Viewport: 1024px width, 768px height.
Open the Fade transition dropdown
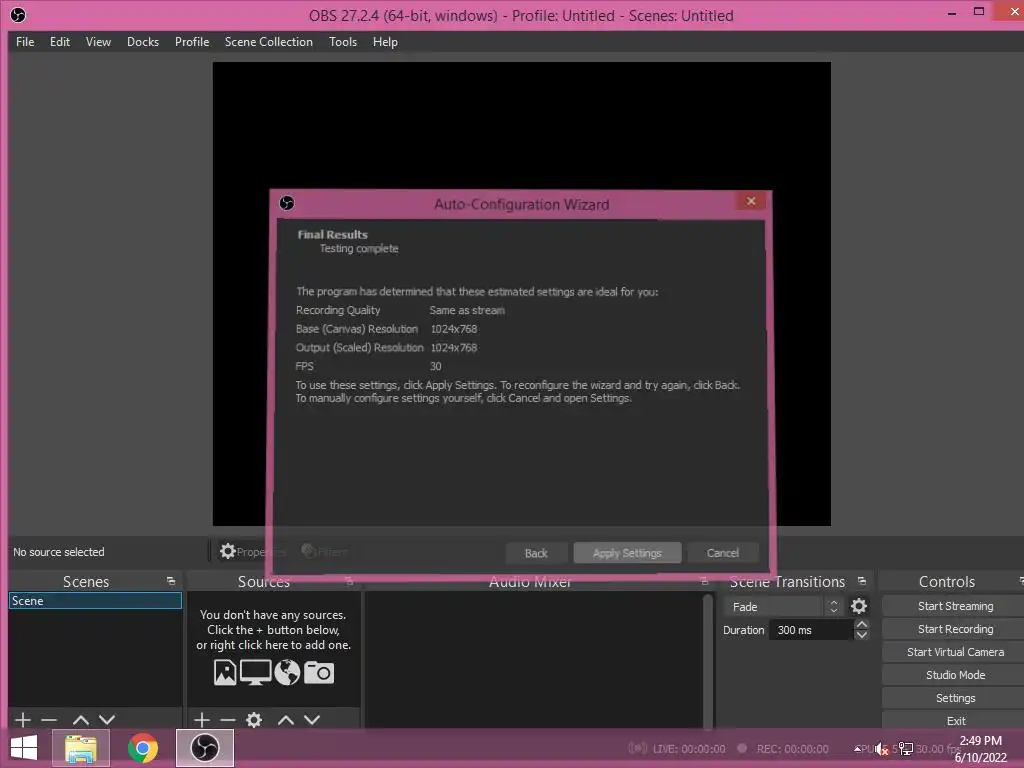782,607
